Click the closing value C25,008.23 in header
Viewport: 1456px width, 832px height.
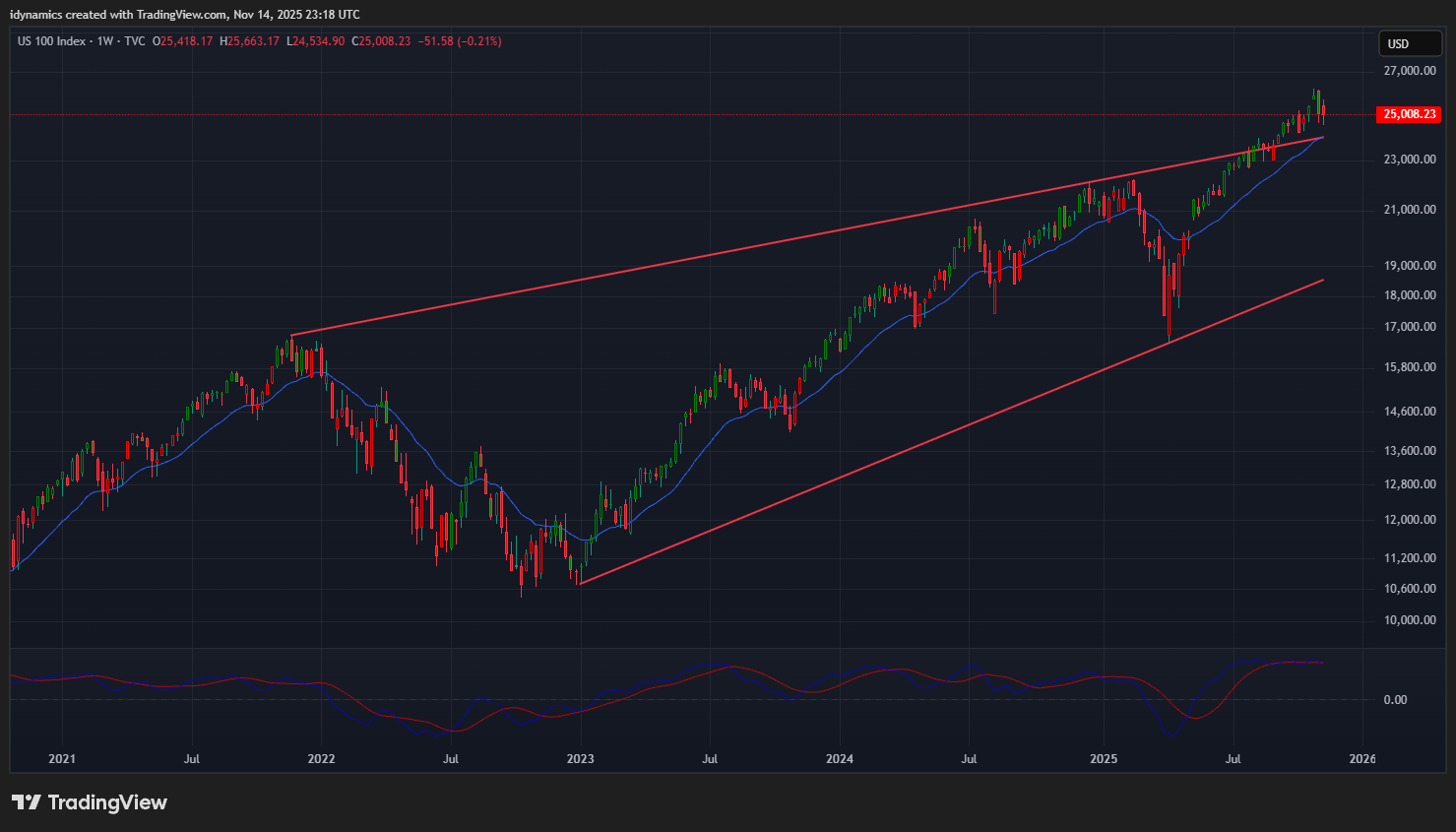point(381,41)
